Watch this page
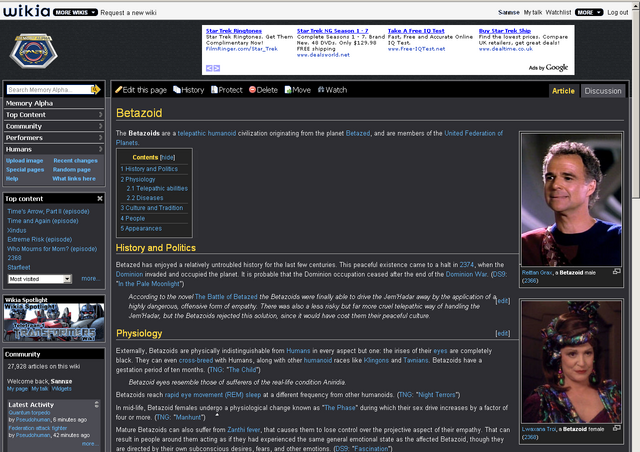 pyautogui.click(x=332, y=90)
